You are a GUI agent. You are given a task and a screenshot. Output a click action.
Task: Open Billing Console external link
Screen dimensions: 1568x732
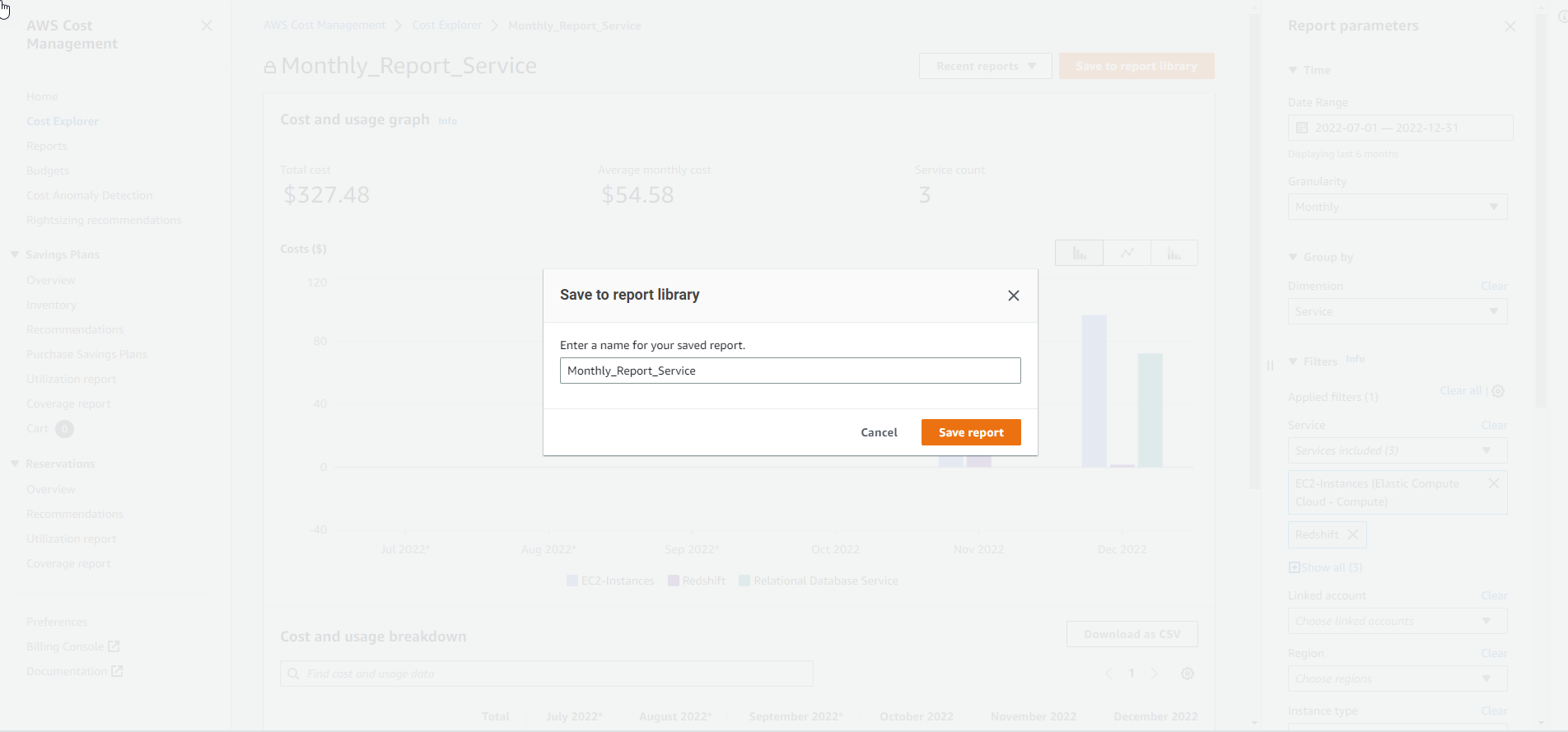pyautogui.click(x=73, y=646)
